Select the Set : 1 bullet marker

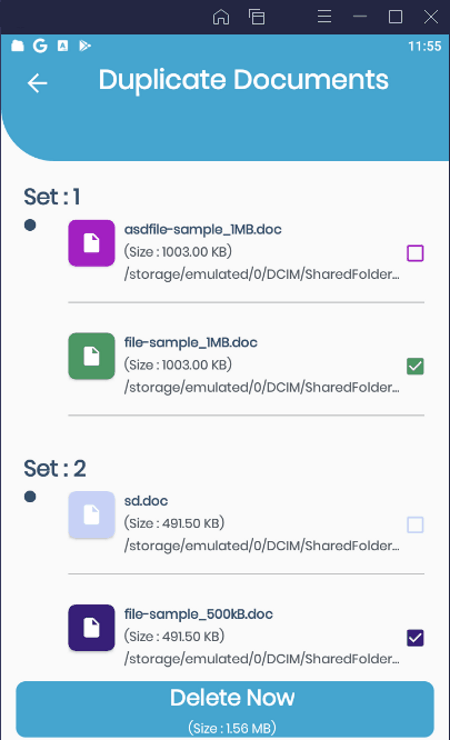[x=30, y=225]
